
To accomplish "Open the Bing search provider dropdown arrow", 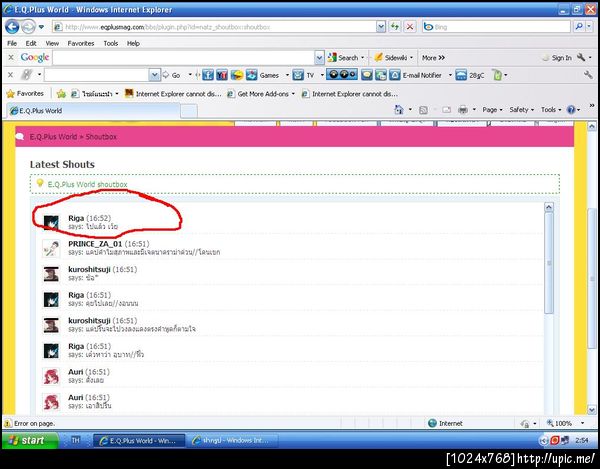I will pyautogui.click(x=589, y=27).
